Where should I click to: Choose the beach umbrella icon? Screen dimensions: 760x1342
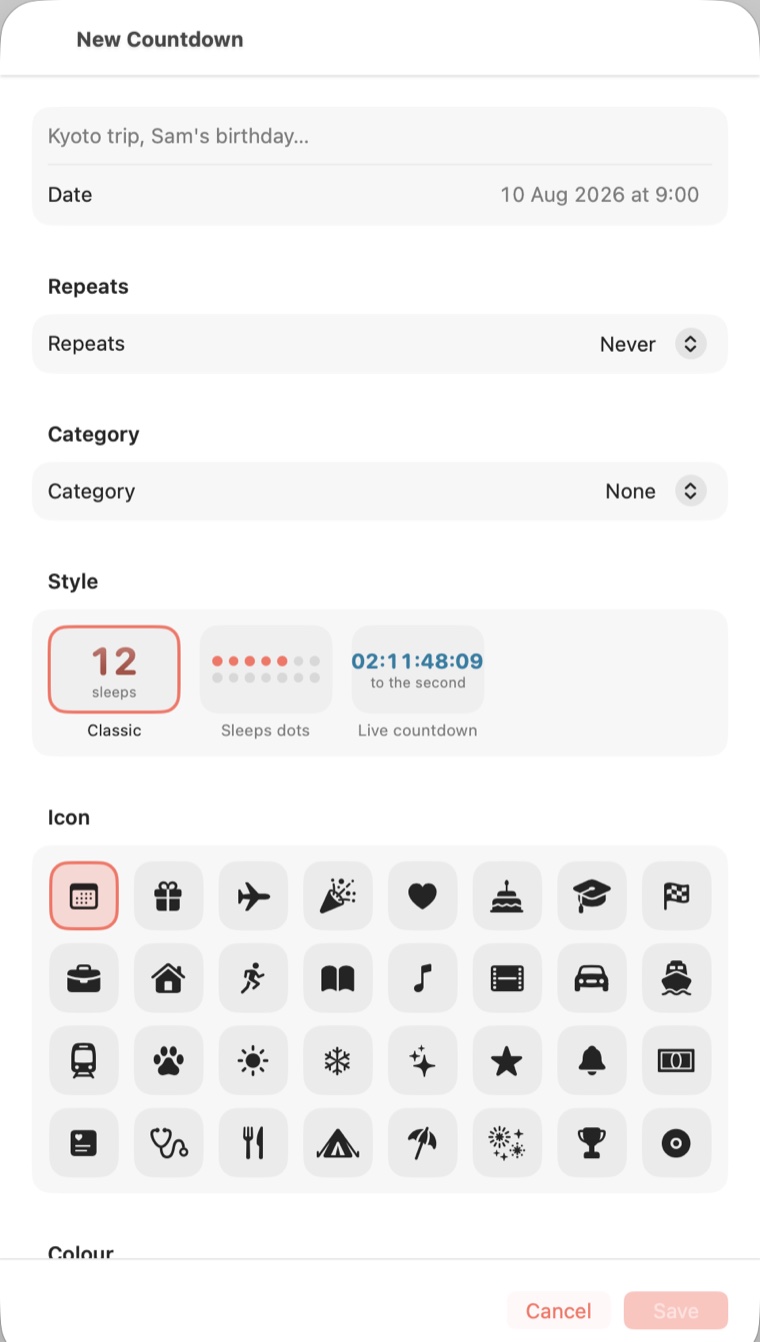tap(423, 1142)
